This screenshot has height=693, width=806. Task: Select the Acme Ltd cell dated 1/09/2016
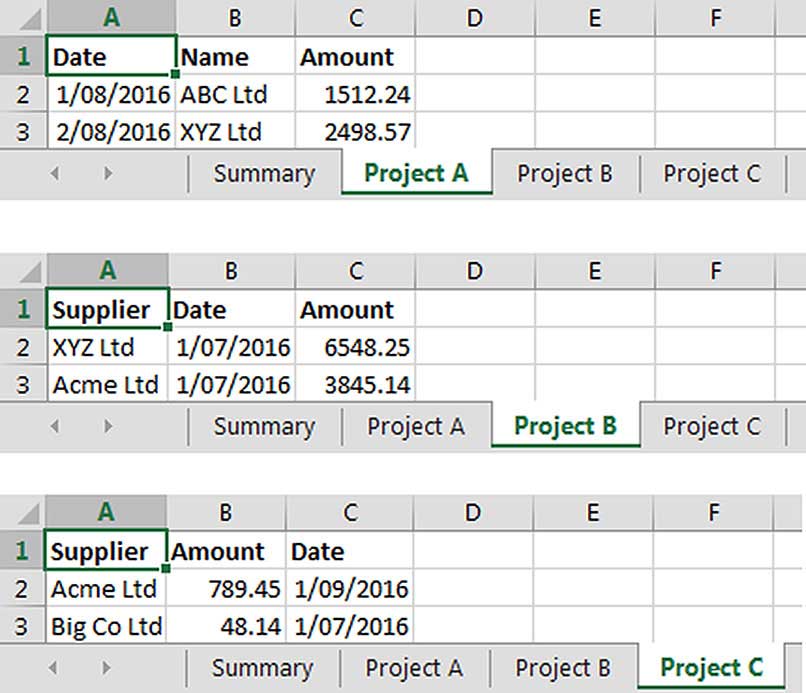[106, 590]
